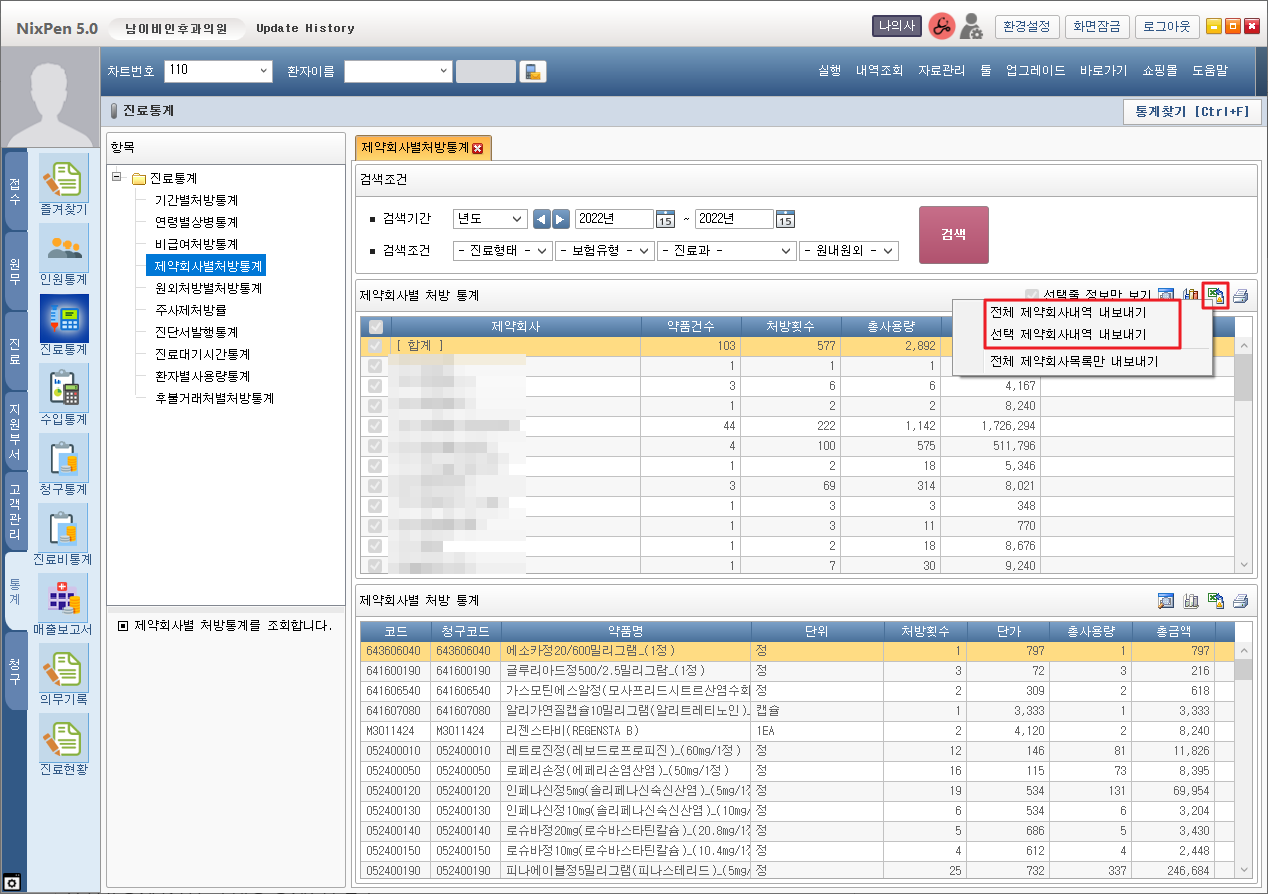1268x894 pixels.
Task: Click the 매출보고서 sidebar icon
Action: (64, 598)
